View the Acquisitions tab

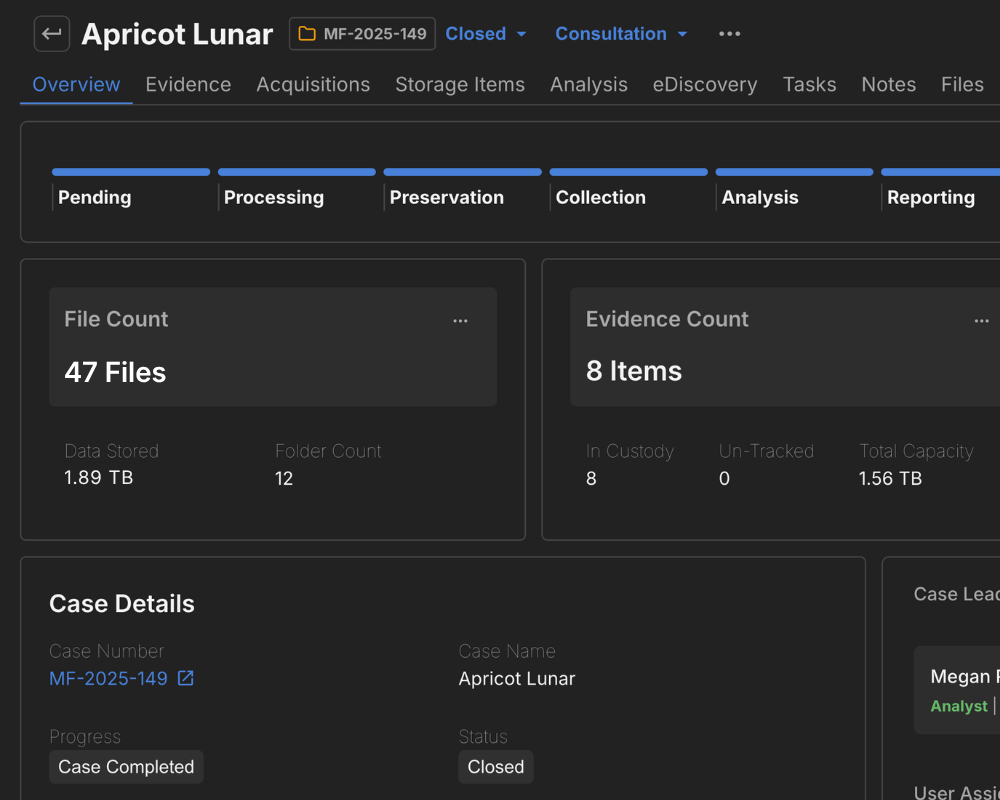(313, 84)
